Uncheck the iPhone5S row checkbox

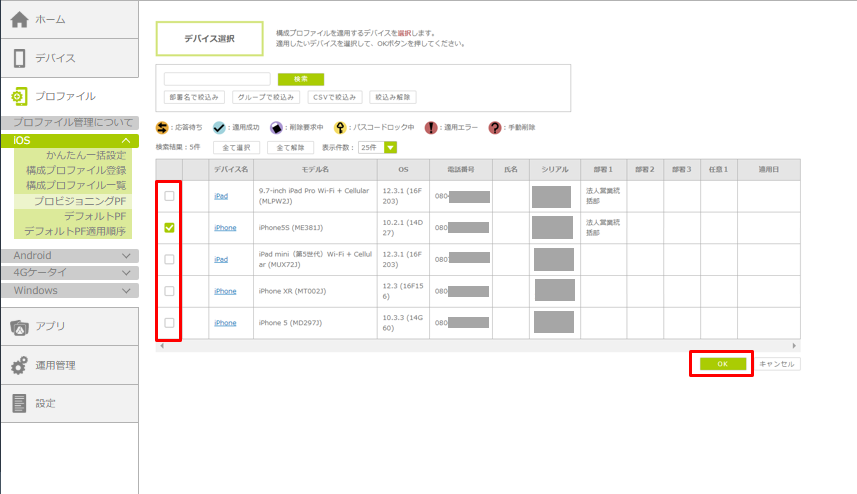tap(169, 228)
